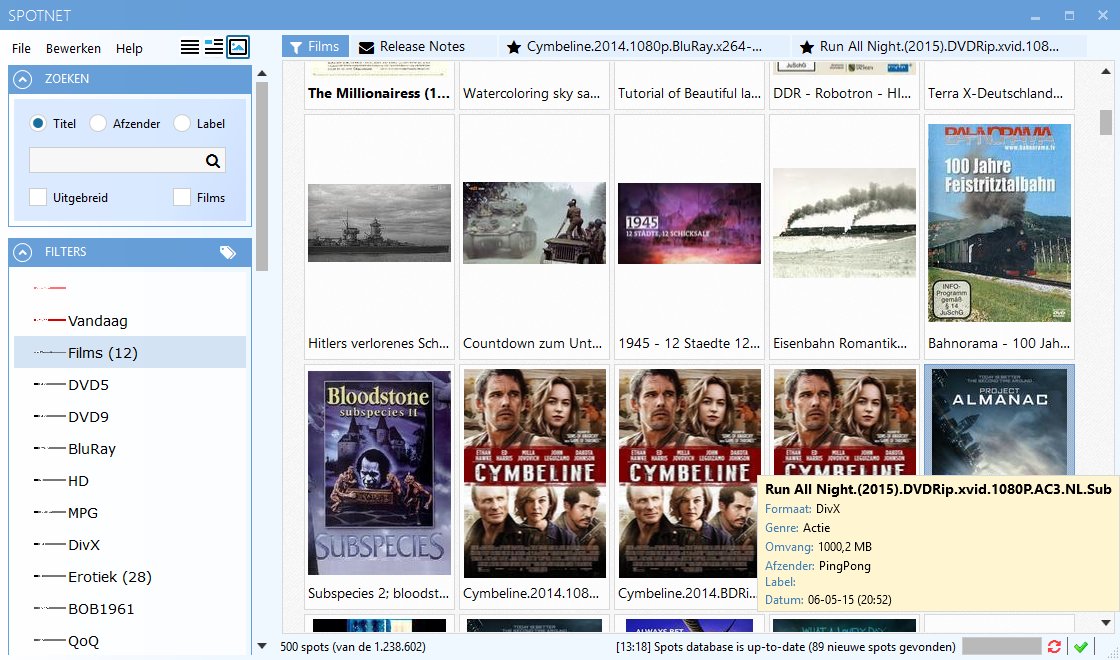The width and height of the screenshot is (1120, 660).
Task: Click main grid scroll down arrow
Action: click(1106, 623)
